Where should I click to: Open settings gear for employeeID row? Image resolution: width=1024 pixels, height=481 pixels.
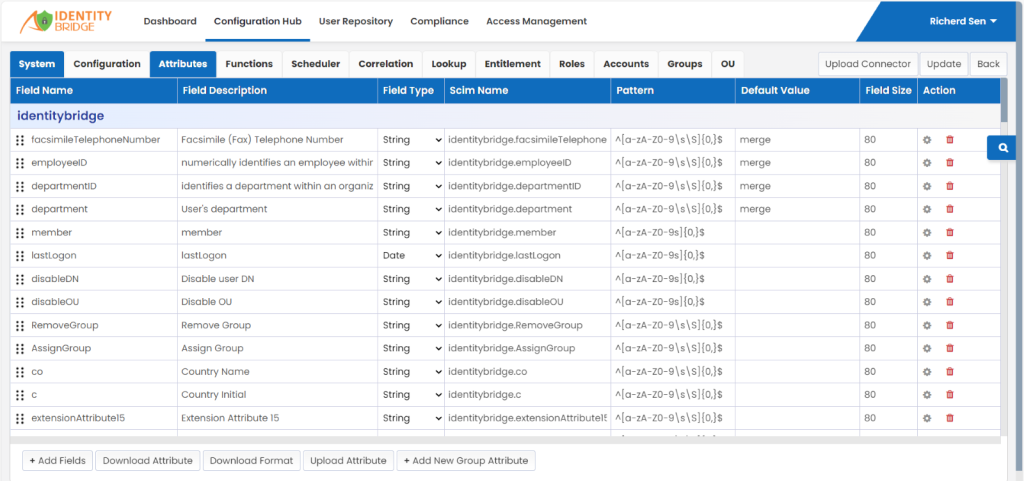tap(926, 163)
